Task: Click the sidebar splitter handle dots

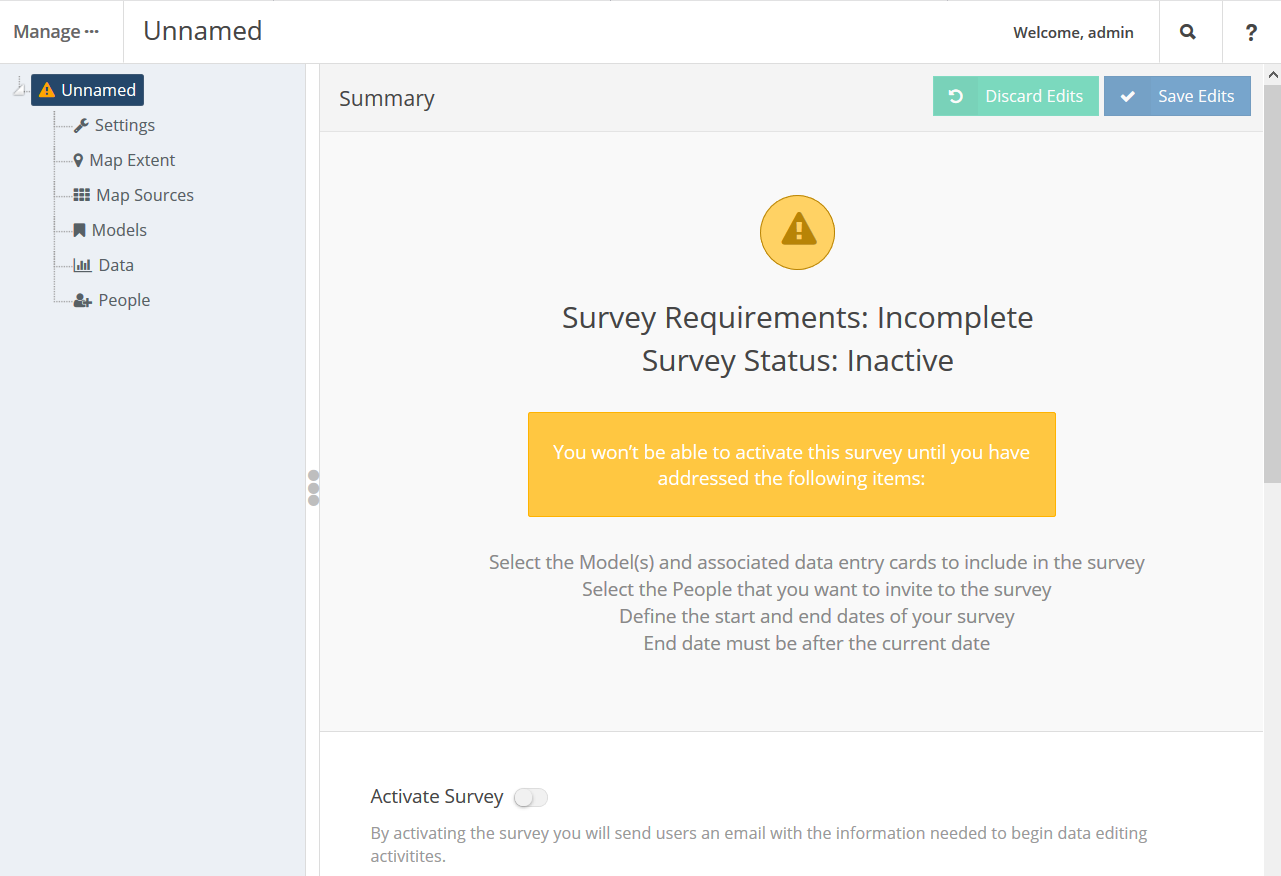Action: 313,487
